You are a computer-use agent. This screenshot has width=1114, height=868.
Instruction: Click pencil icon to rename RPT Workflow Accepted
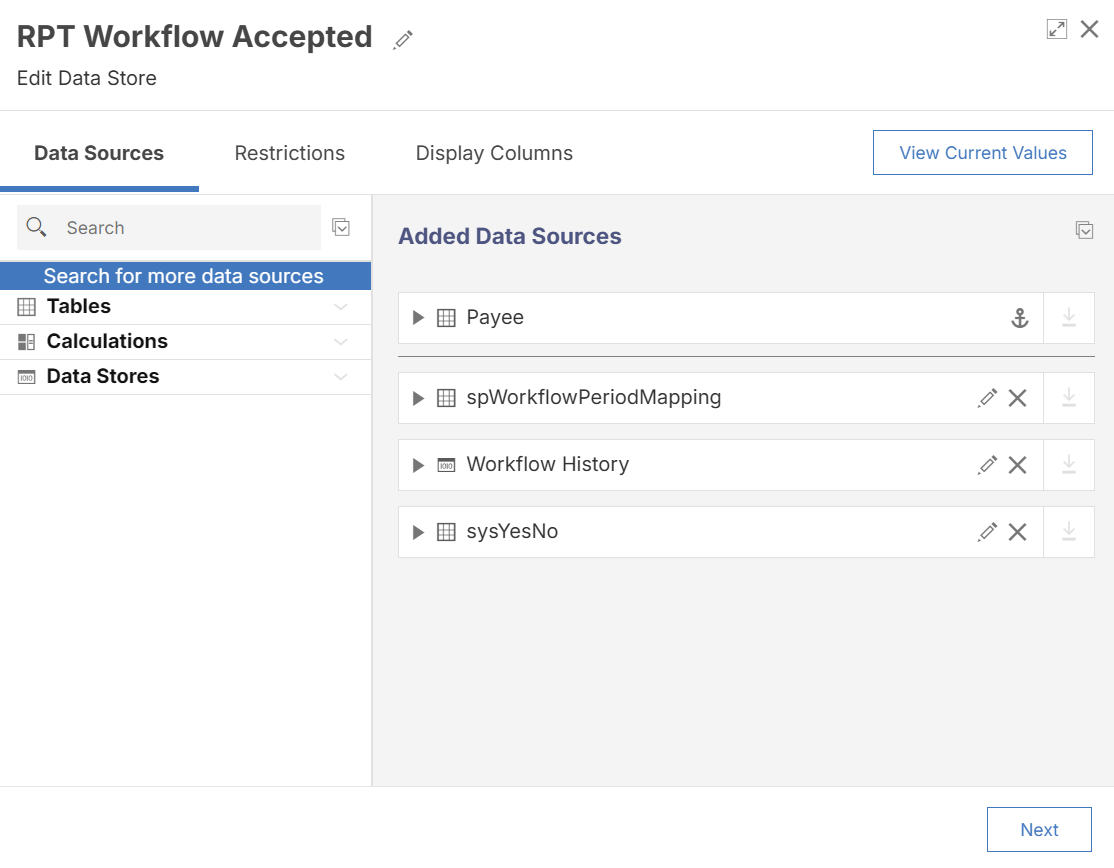(403, 40)
